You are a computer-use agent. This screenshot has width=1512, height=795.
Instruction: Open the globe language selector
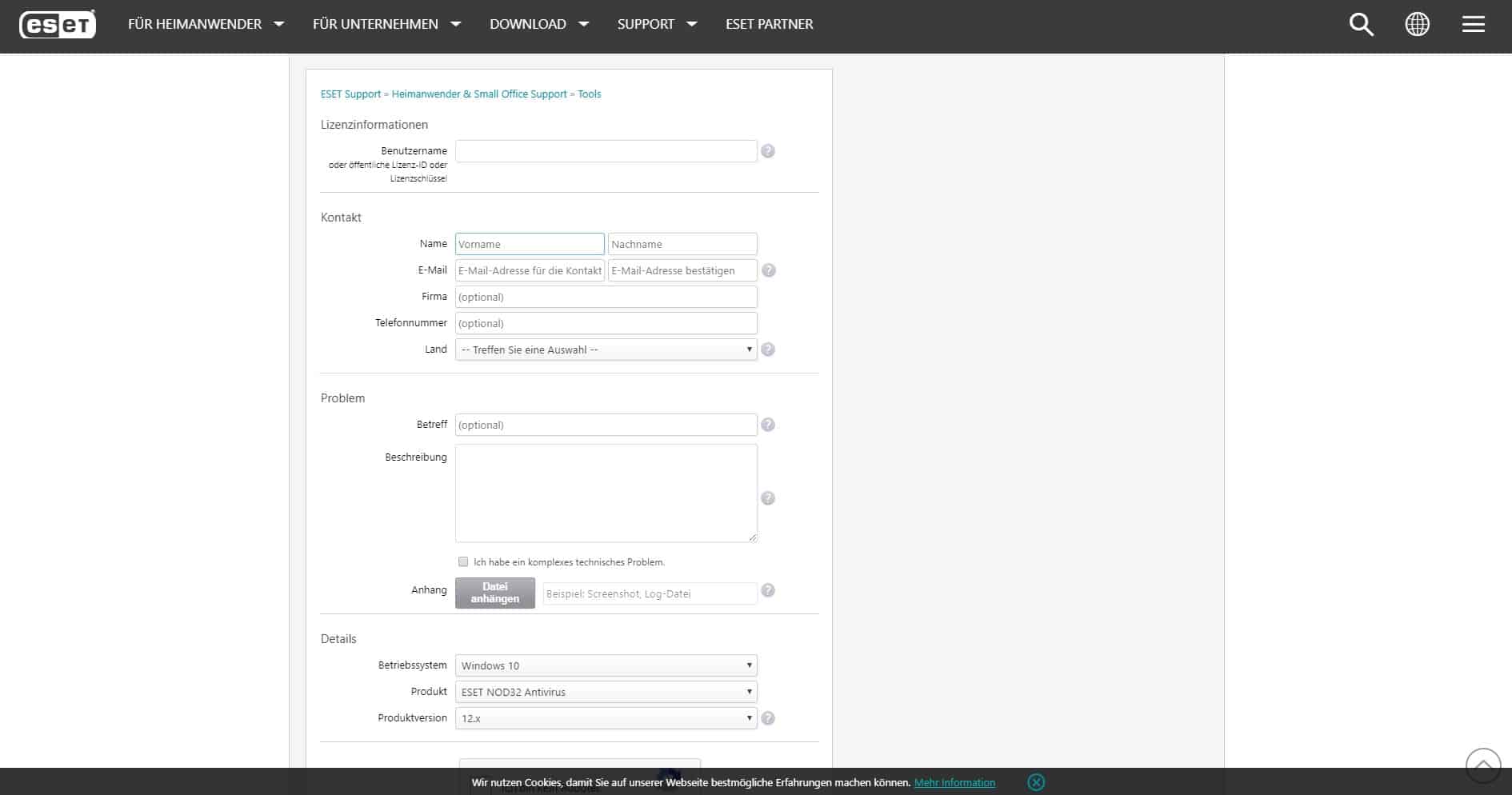[1417, 24]
